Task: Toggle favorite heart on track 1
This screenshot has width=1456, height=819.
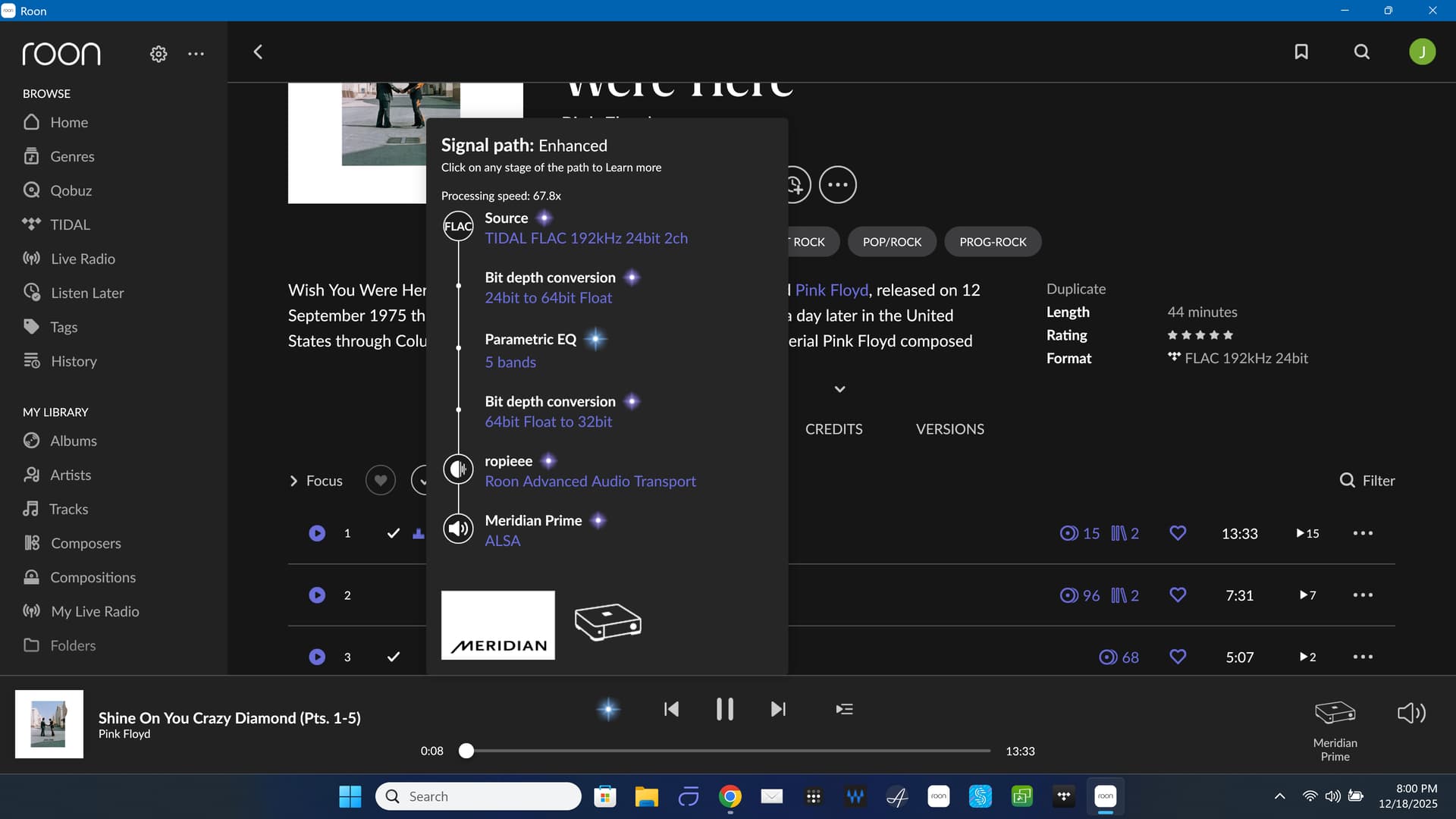Action: [1178, 533]
